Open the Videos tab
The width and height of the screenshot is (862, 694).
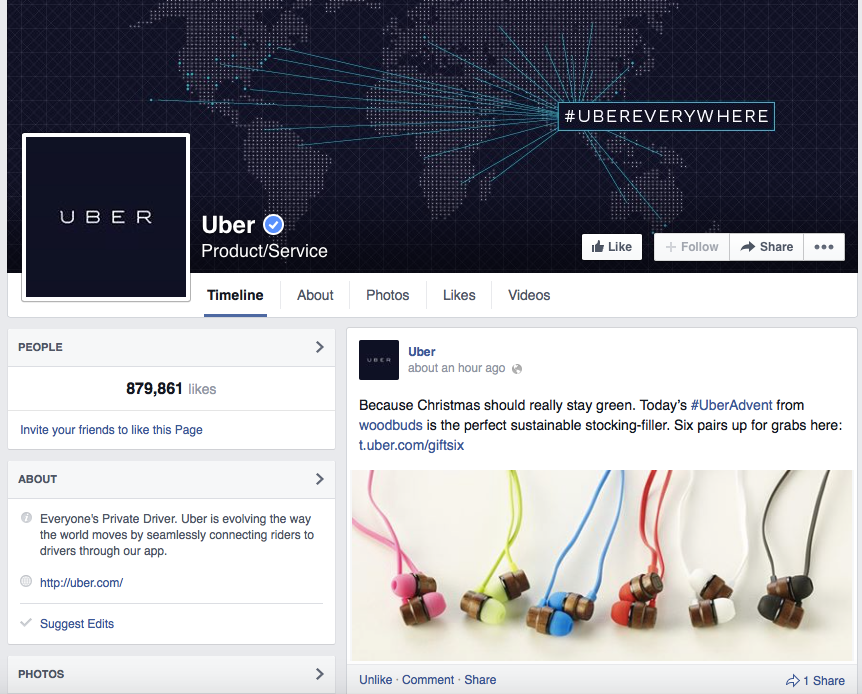point(529,295)
